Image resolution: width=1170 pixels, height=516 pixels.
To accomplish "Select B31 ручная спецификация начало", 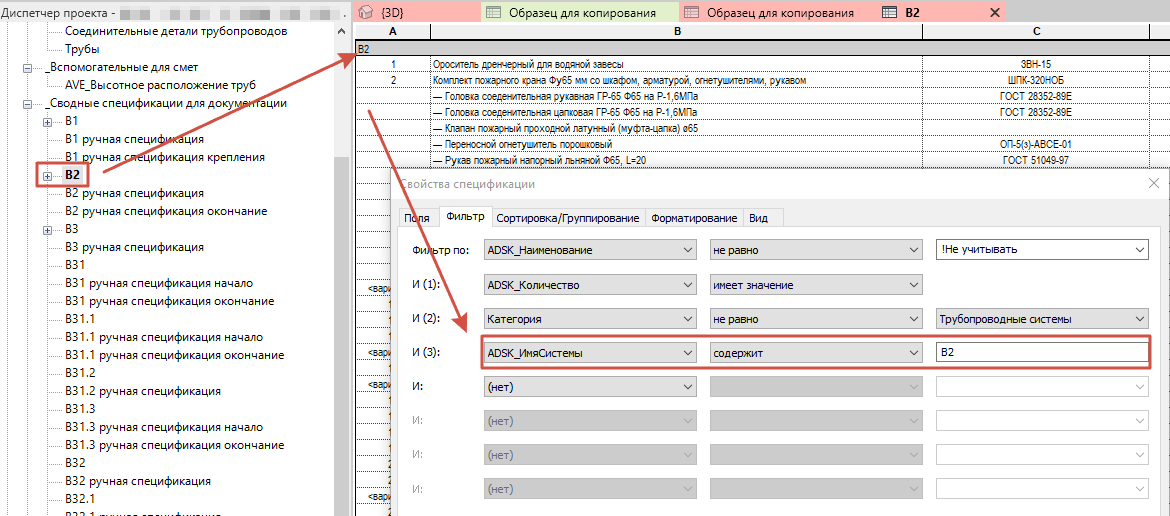I will pos(159,283).
